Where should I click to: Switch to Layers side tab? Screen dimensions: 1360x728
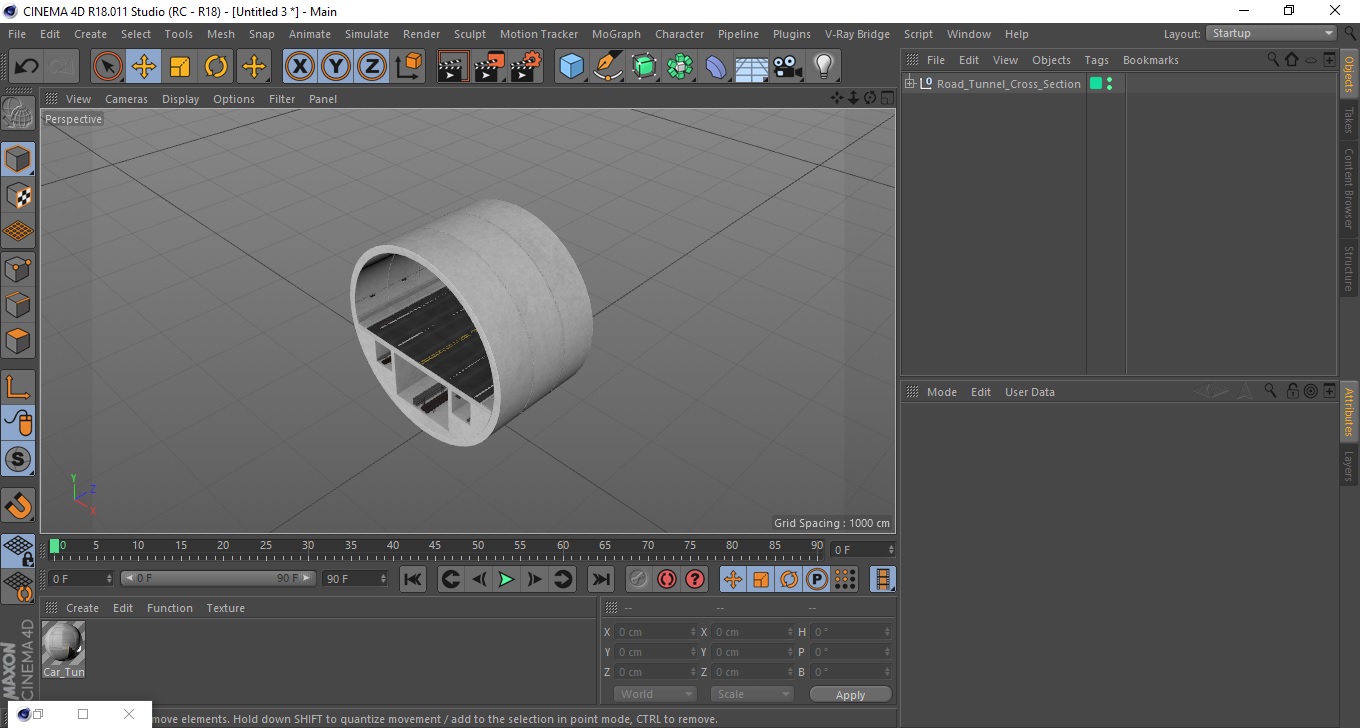pyautogui.click(x=1349, y=466)
